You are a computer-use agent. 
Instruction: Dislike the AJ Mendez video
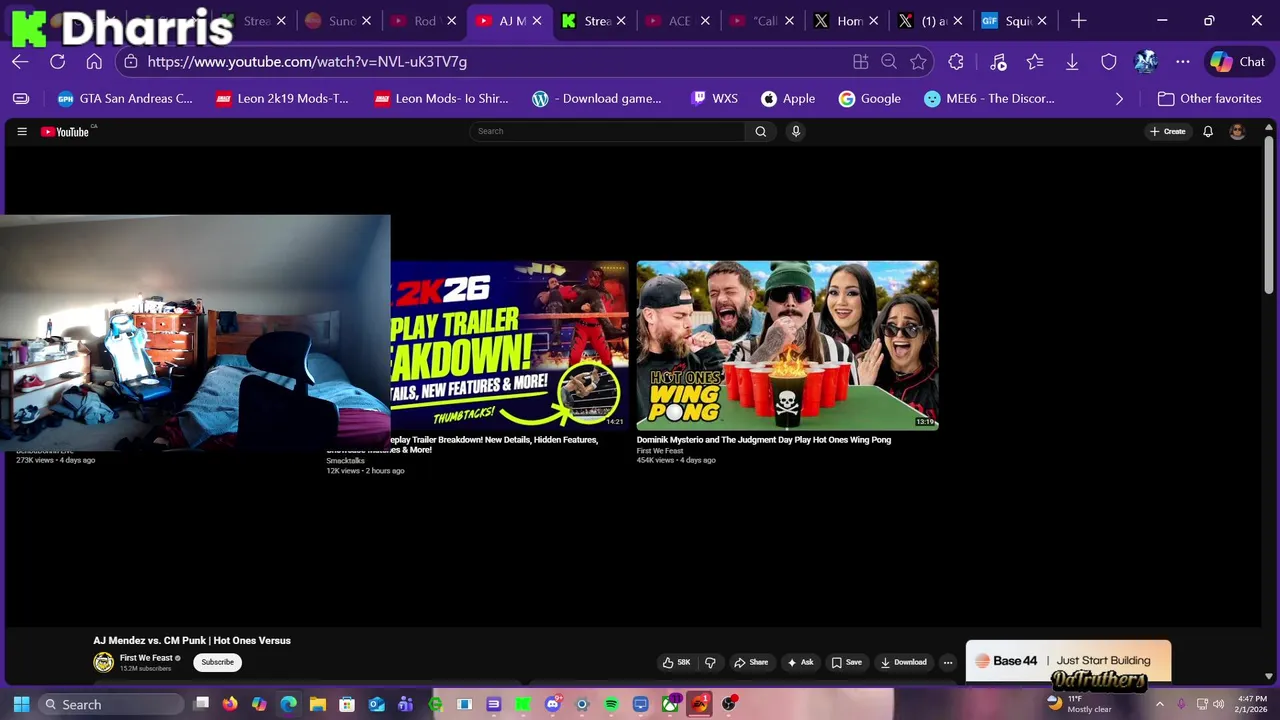[x=710, y=662]
